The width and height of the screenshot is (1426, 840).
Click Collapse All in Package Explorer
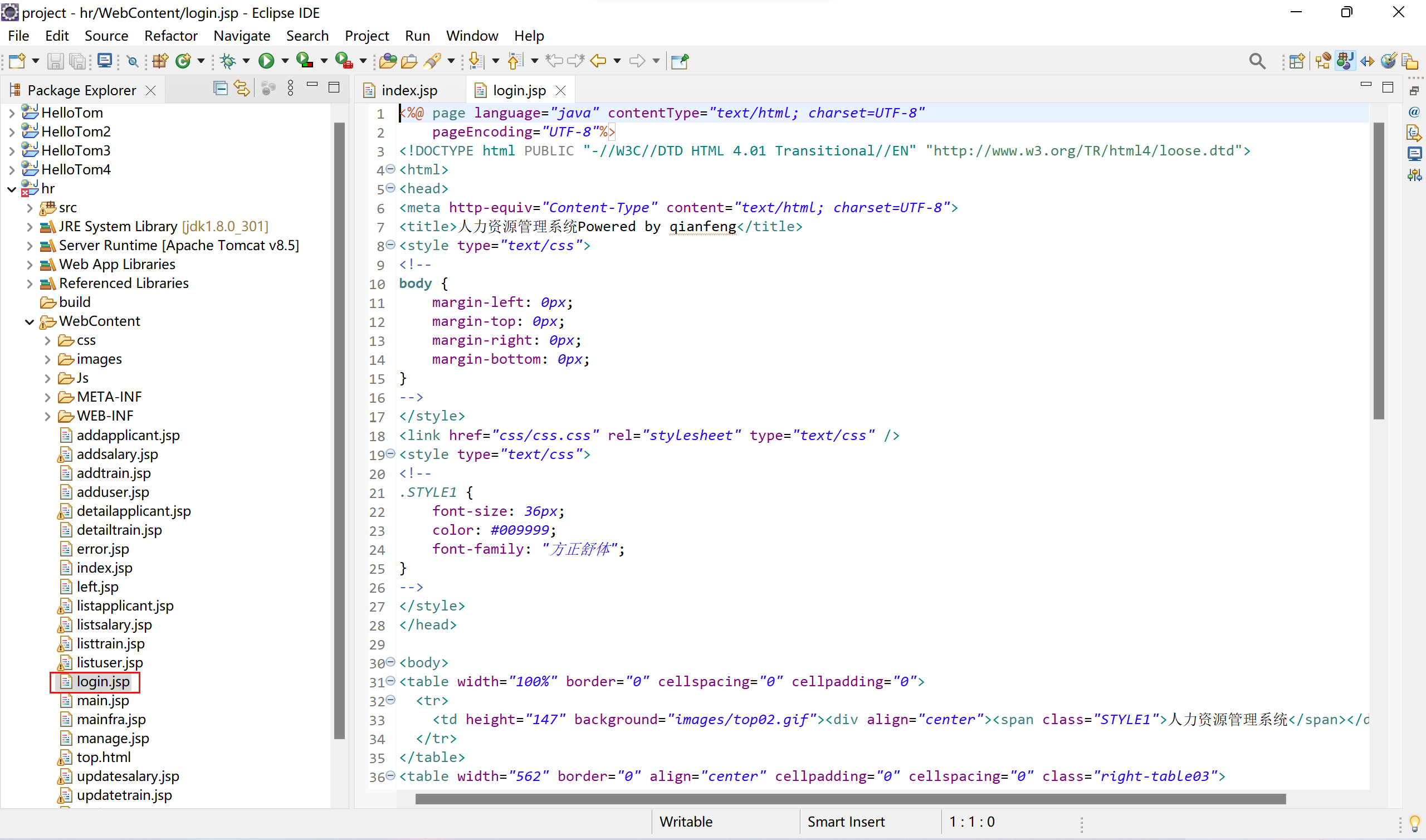[x=220, y=89]
